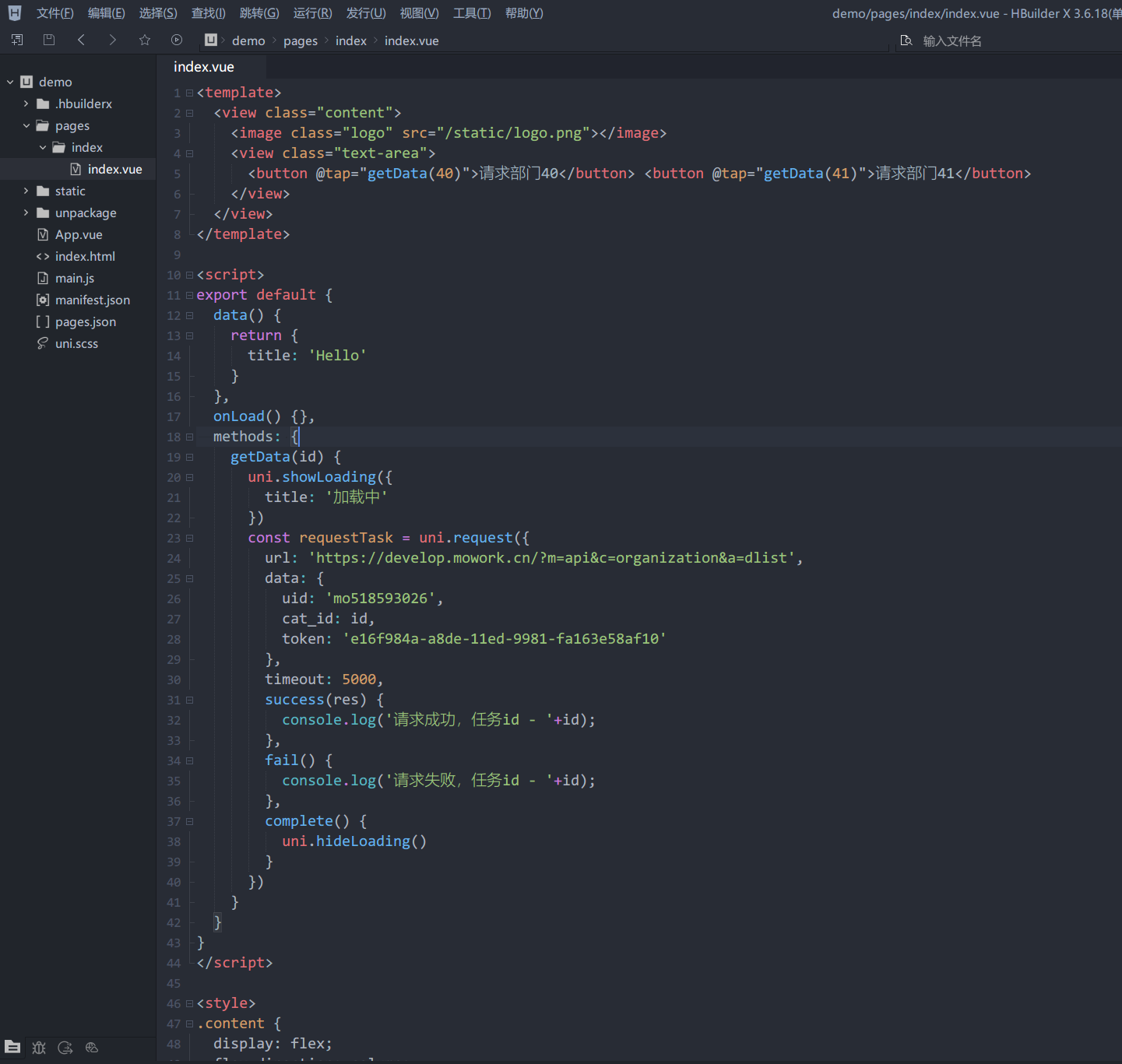Click the palette icon in status bar
1122x1064 pixels.
click(x=92, y=1048)
